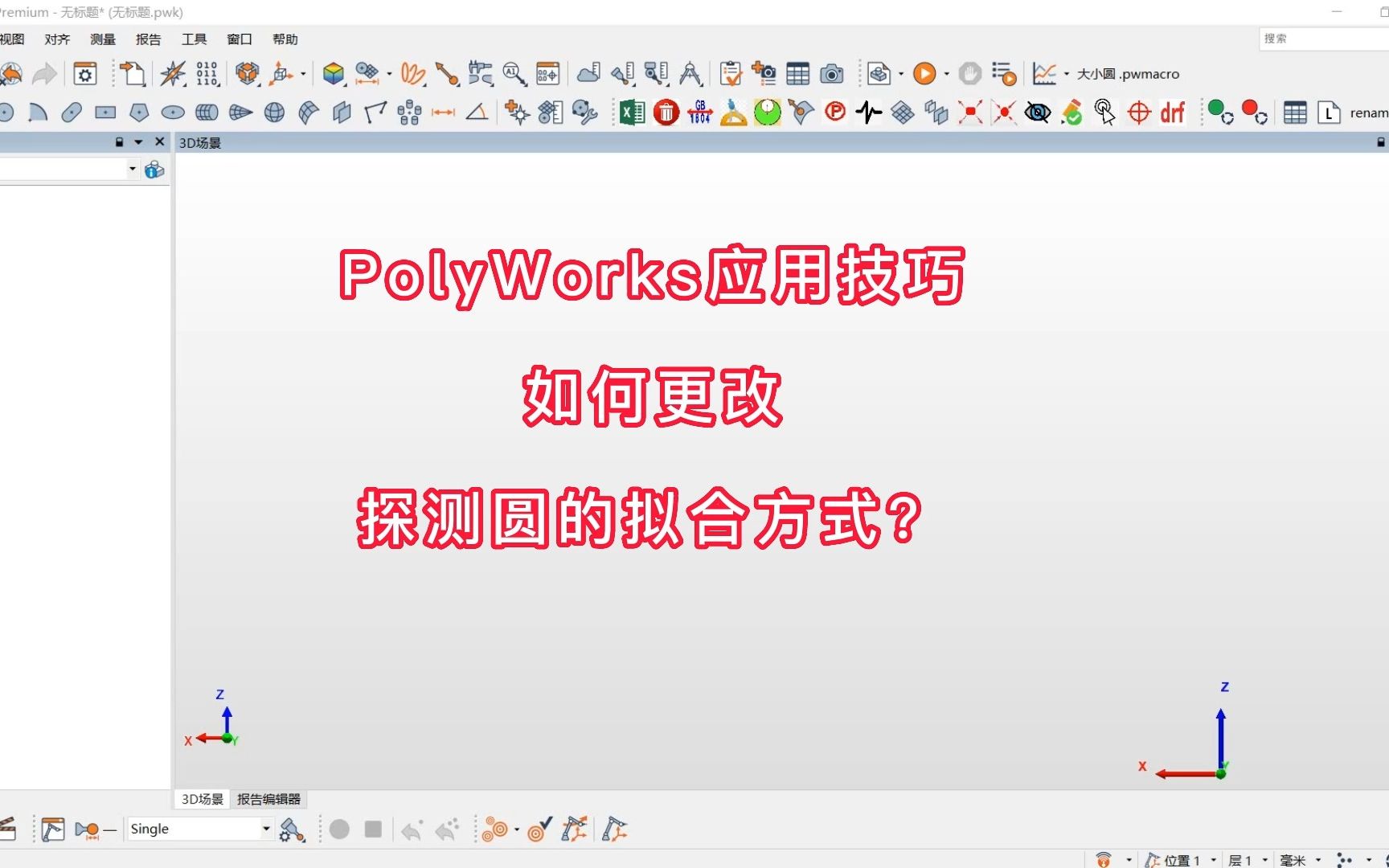Open the 帮助 menu
Screen dimensions: 1389x868
pos(285,39)
